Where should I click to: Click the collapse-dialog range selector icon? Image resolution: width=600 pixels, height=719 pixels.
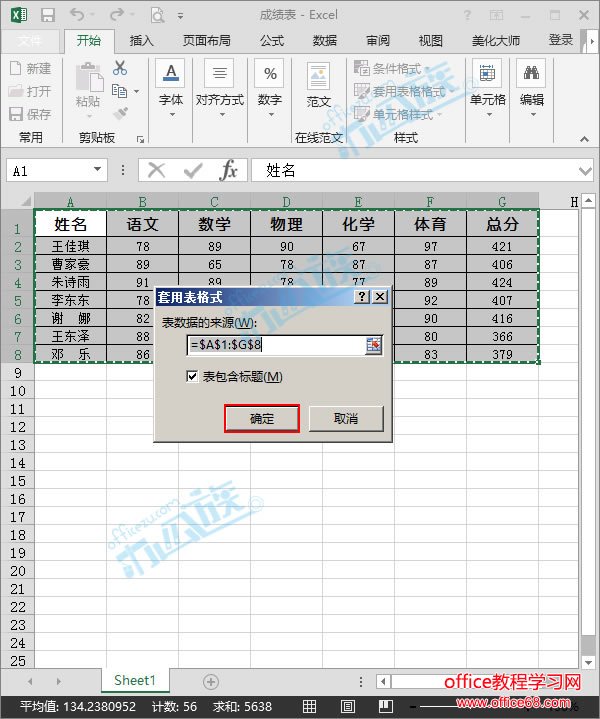coord(374,345)
